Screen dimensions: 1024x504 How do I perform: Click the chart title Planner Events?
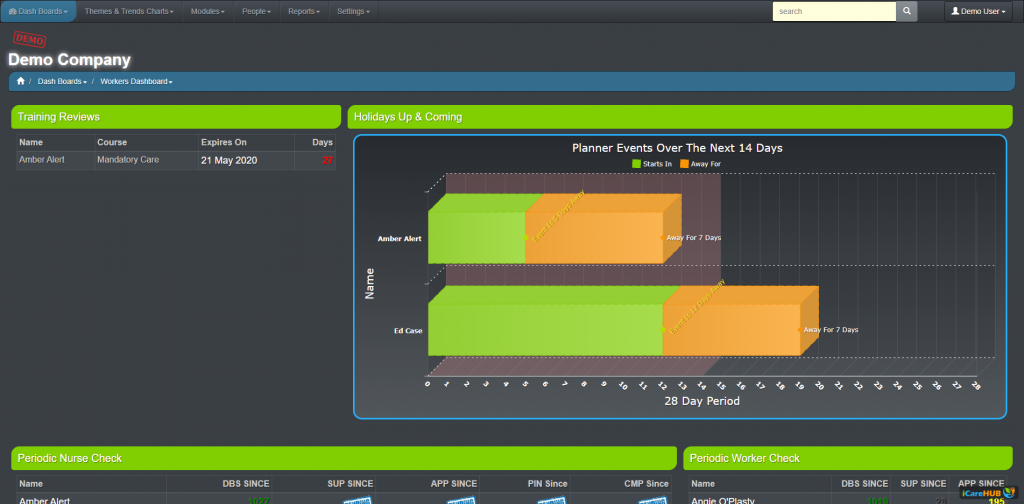677,148
